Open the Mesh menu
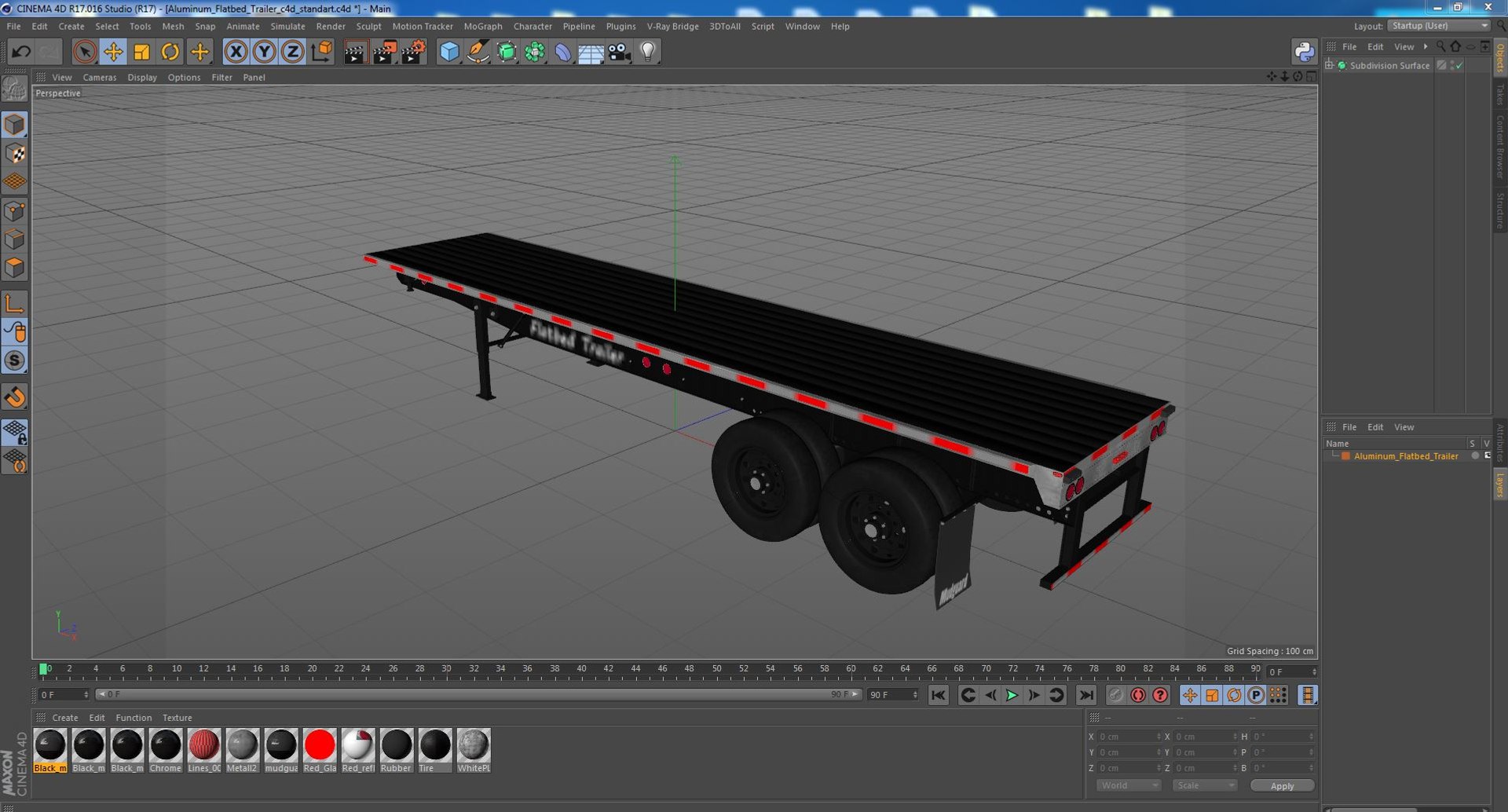 [173, 26]
